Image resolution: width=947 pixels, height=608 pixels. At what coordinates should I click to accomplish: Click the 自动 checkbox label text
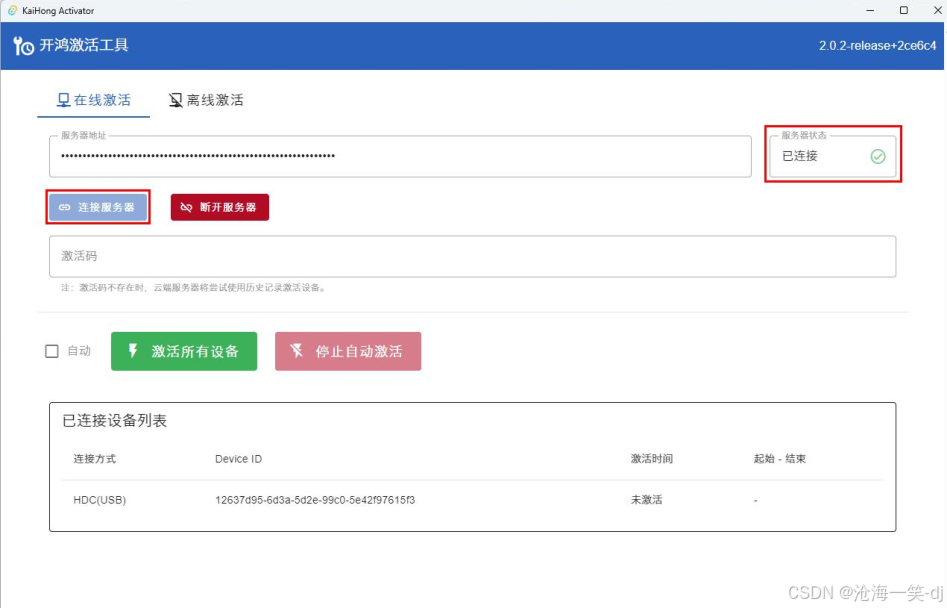click(x=79, y=351)
